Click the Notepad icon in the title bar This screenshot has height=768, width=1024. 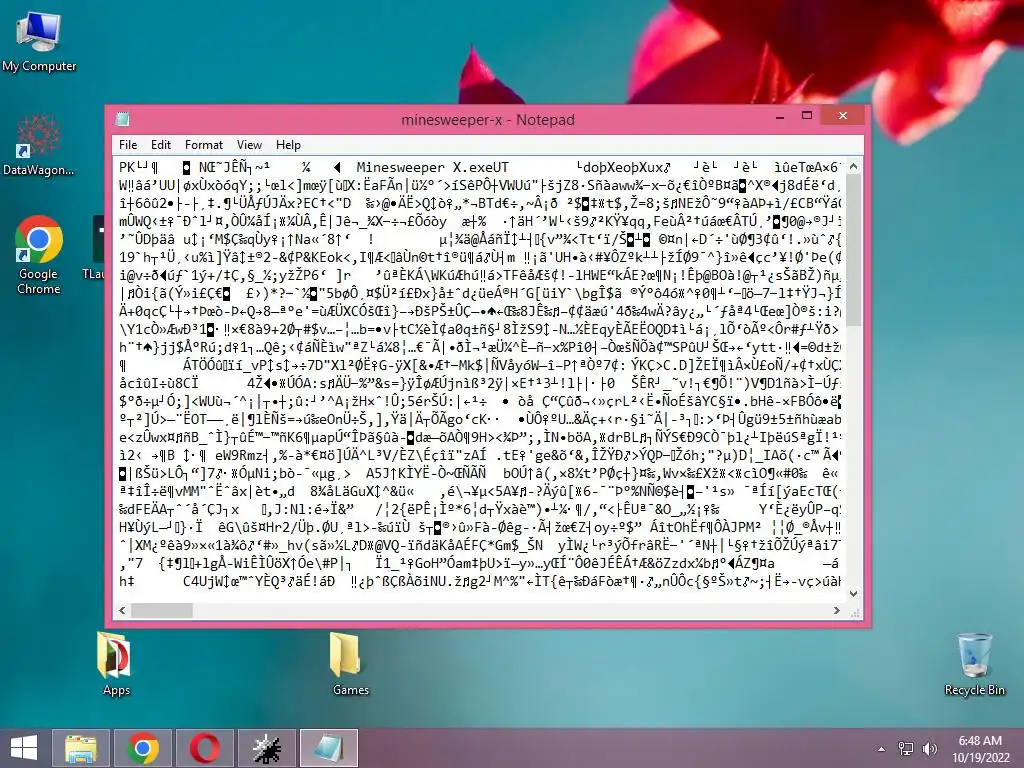pyautogui.click(x=122, y=120)
